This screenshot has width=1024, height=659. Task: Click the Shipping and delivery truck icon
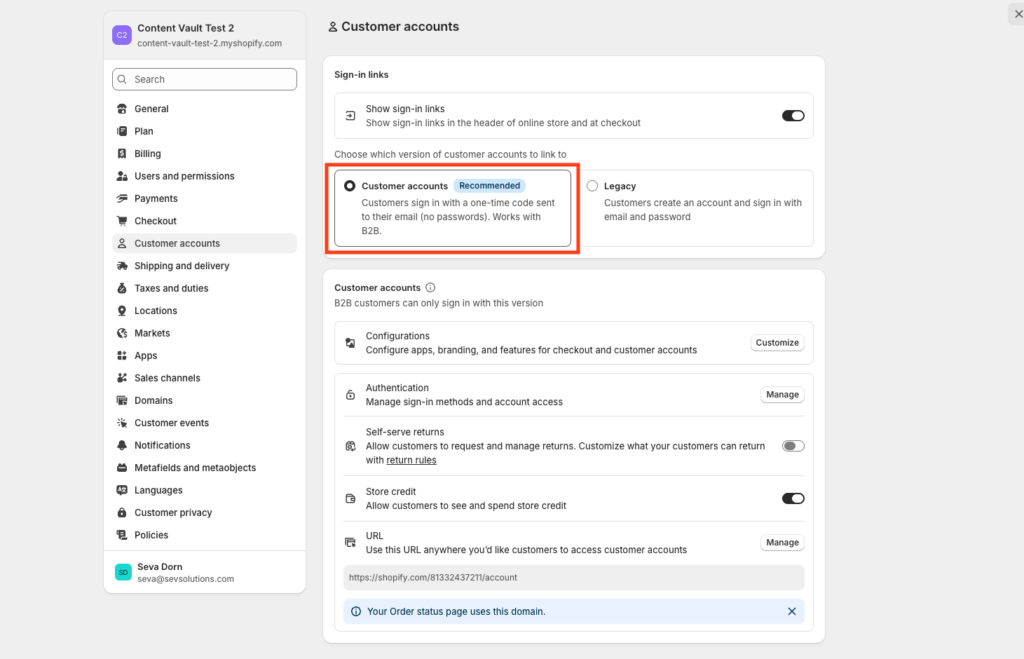click(x=122, y=266)
